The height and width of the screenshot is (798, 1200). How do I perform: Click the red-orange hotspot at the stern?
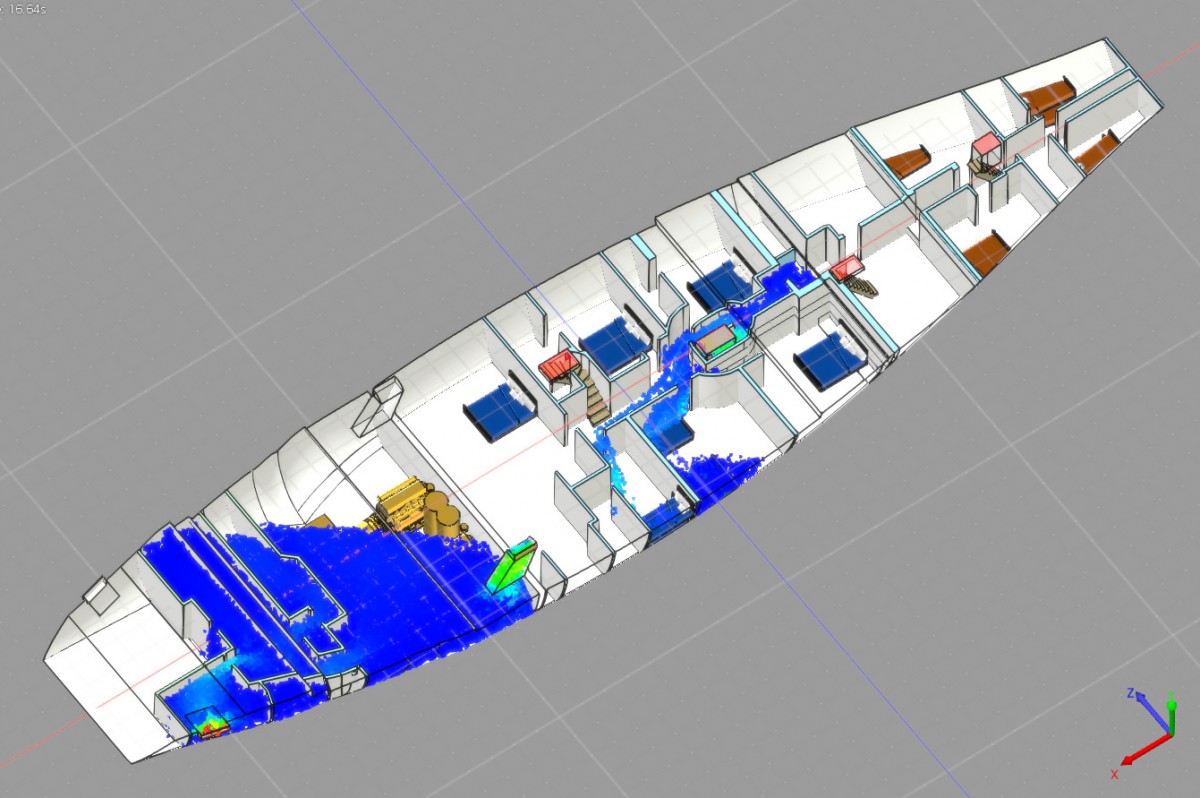(x=209, y=725)
